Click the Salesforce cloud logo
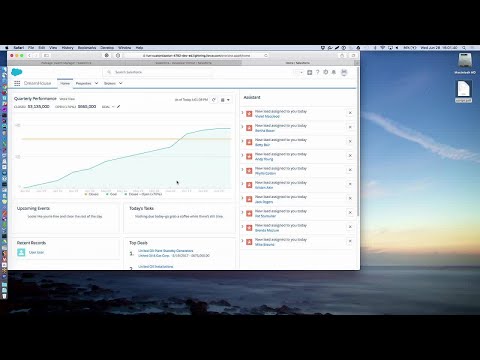 [17, 72]
